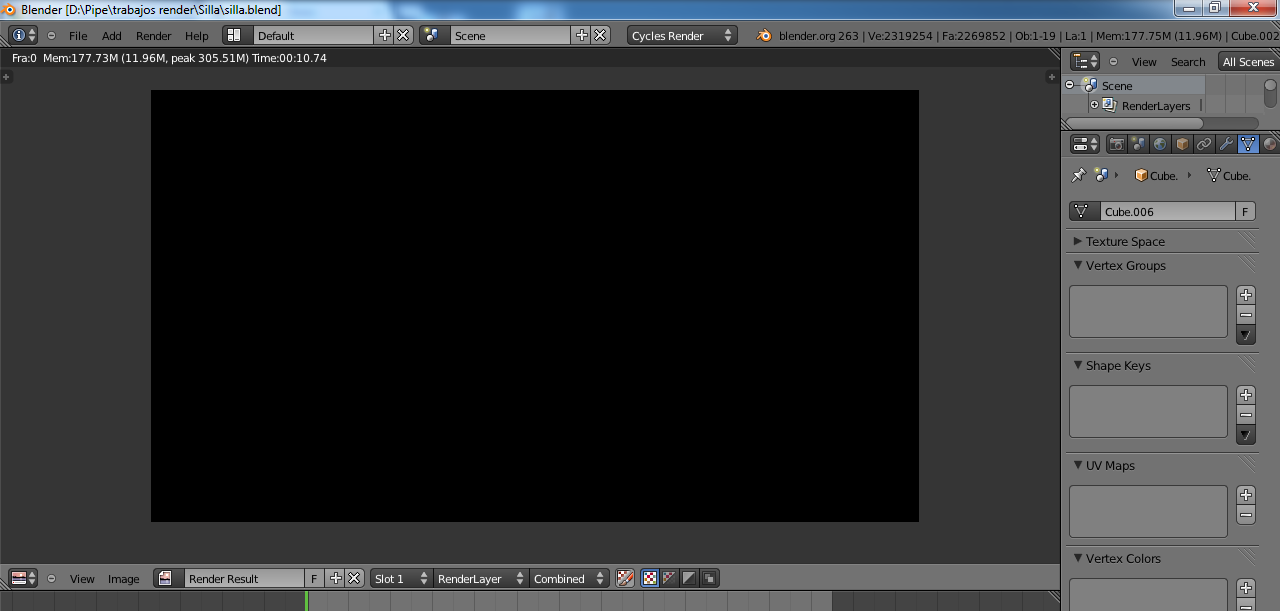Screen dimensions: 1280x611
Task: Open the Slot 1 render slot dropdown
Action: tap(401, 578)
